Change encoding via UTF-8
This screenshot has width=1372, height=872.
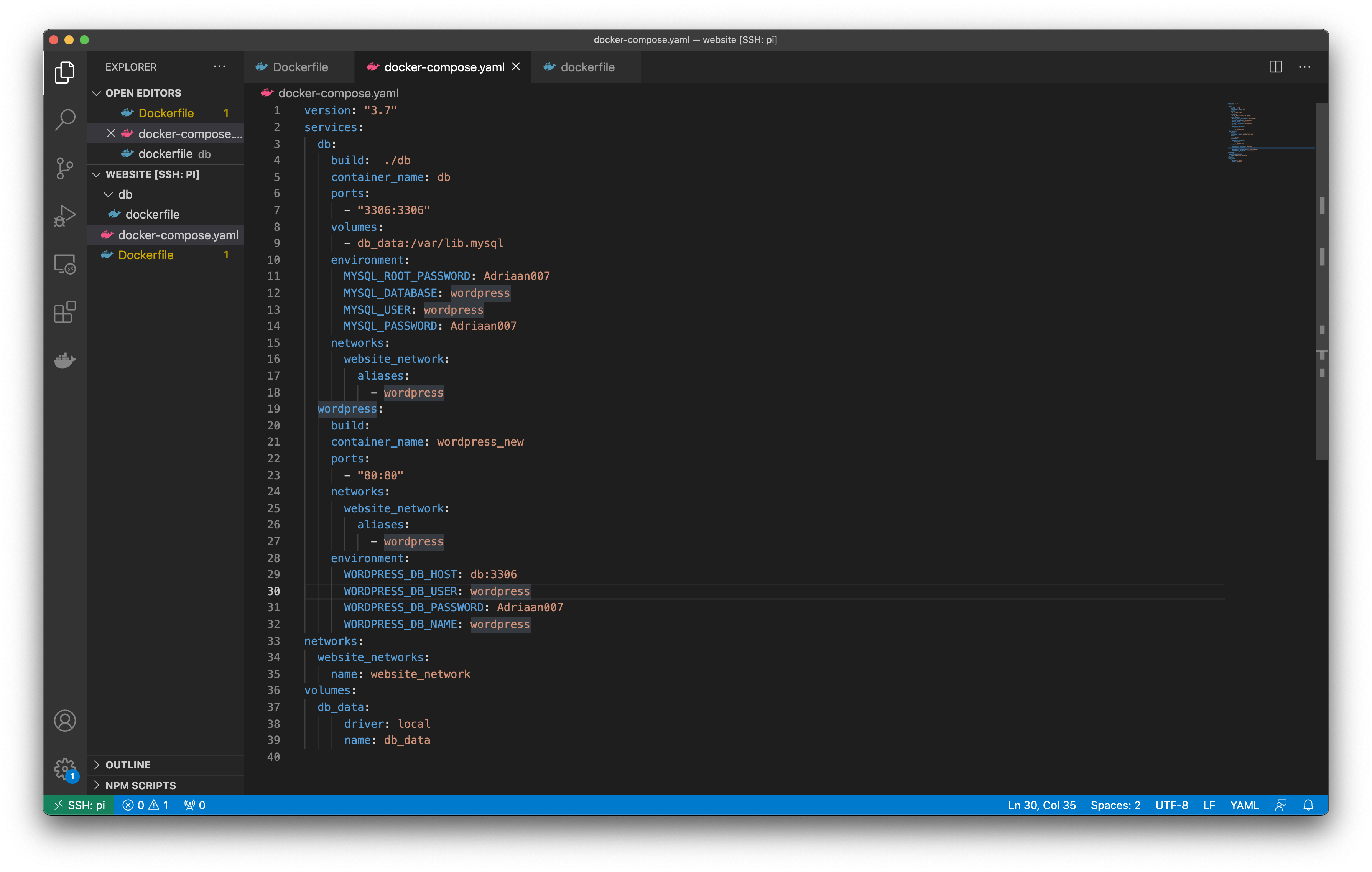coord(1171,805)
